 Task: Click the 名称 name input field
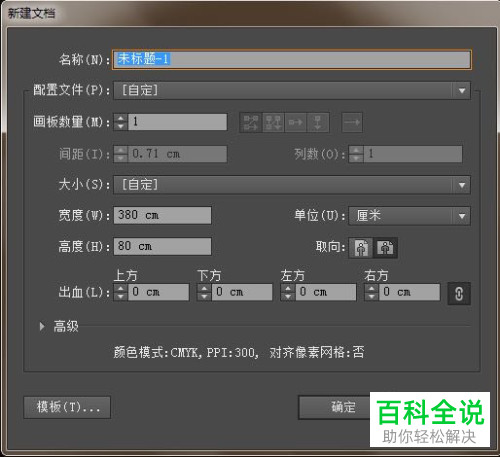coord(292,60)
